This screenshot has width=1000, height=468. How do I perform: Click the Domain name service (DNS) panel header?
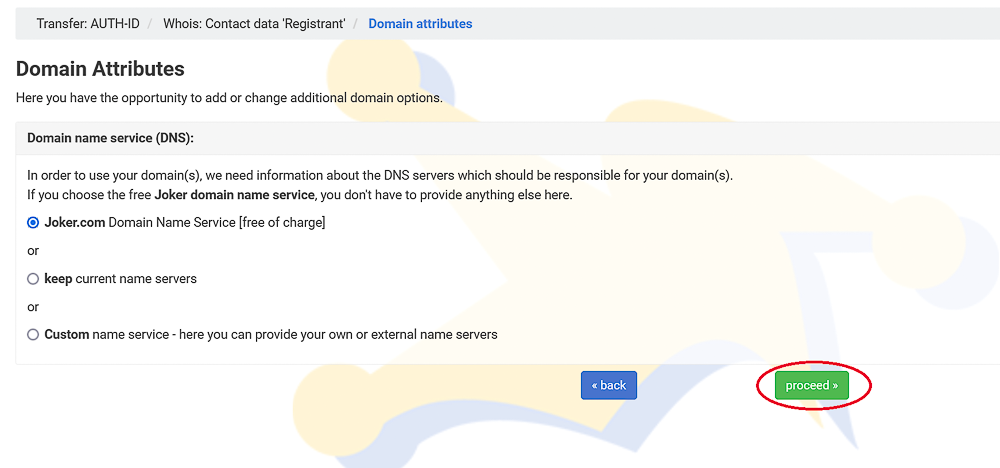coord(110,138)
